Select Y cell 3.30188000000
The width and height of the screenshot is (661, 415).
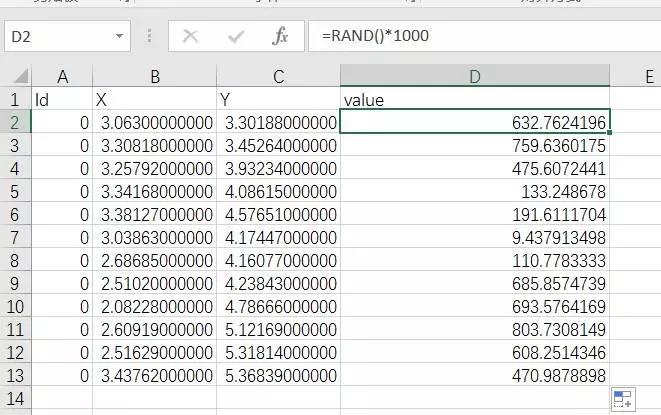pos(278,122)
